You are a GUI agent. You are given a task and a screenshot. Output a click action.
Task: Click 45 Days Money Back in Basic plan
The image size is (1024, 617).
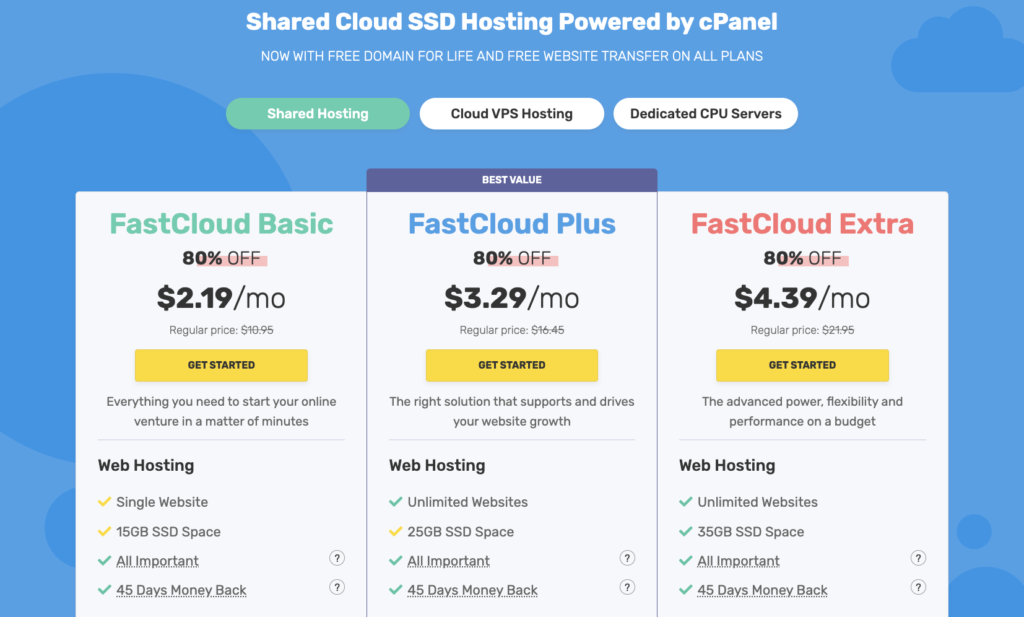click(182, 590)
